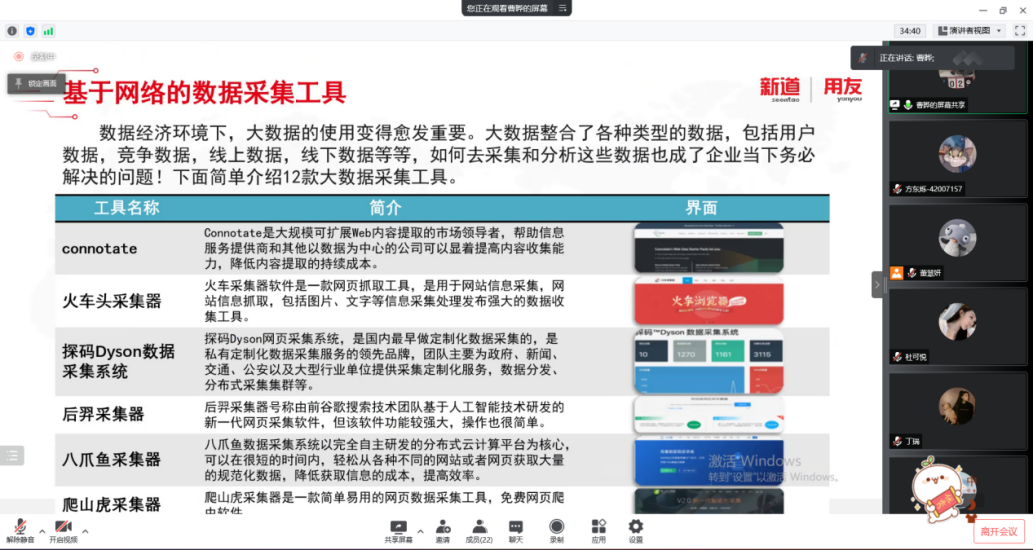Click the green network signal icon
The width and height of the screenshot is (1033, 550).
(x=48, y=31)
